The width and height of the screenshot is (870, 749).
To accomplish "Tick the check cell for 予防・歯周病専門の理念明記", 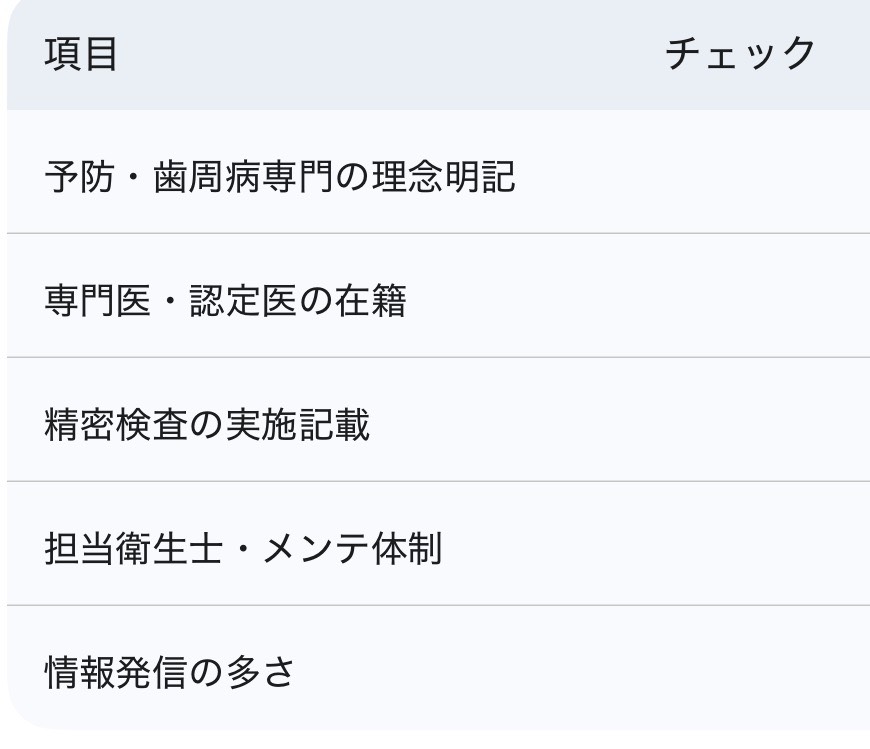I will [x=740, y=177].
